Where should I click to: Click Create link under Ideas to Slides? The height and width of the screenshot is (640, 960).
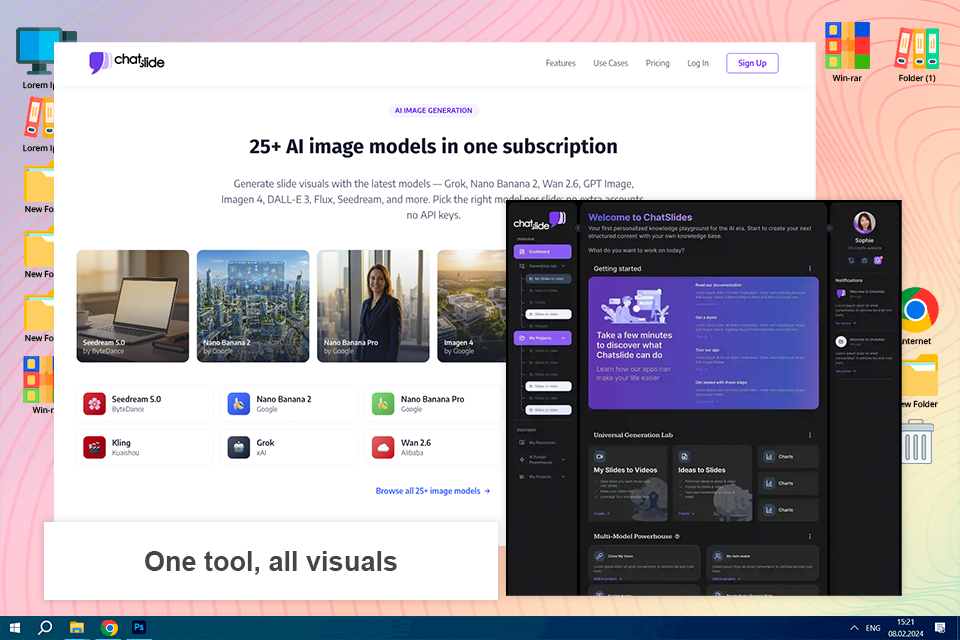click(686, 513)
